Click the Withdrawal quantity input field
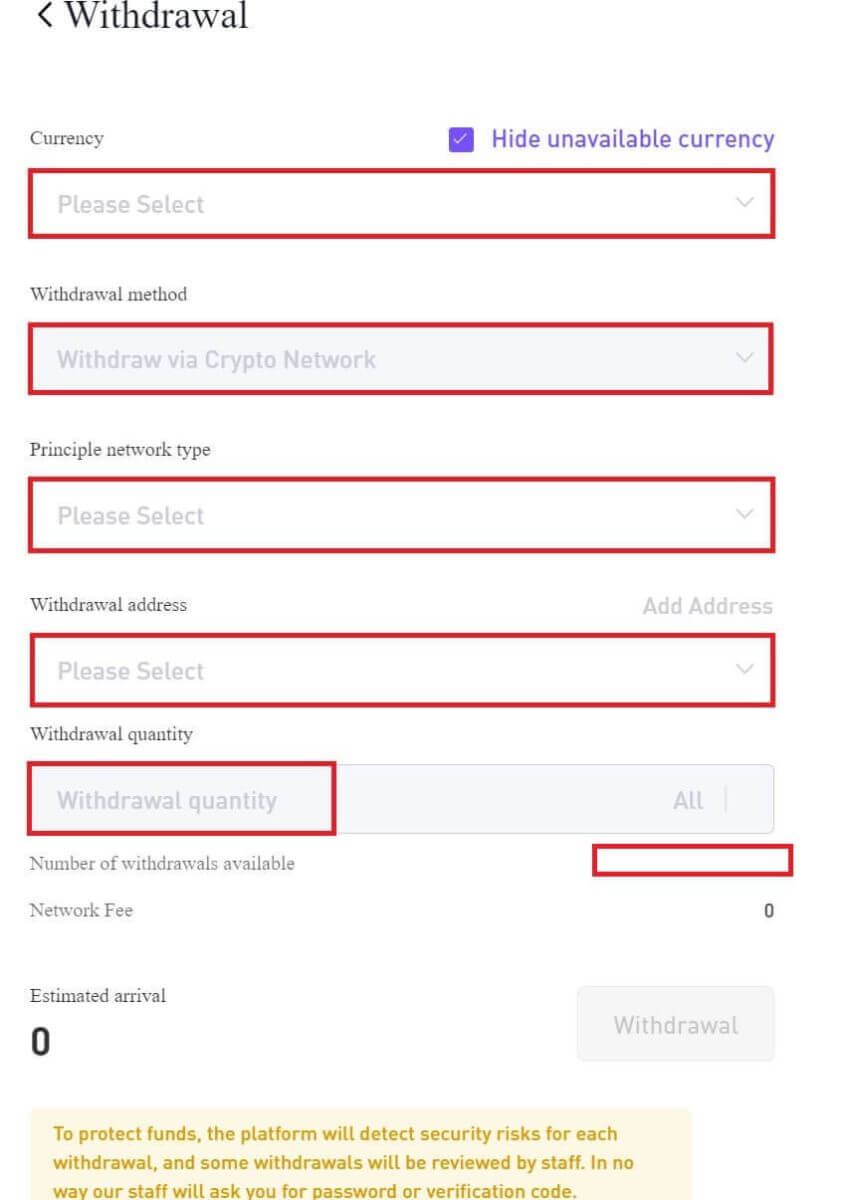Screen dimensions: 857x1200 pos(180,799)
